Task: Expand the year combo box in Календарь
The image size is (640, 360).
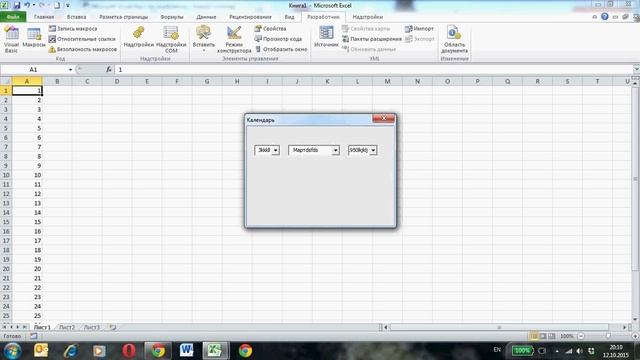Action: click(x=373, y=150)
